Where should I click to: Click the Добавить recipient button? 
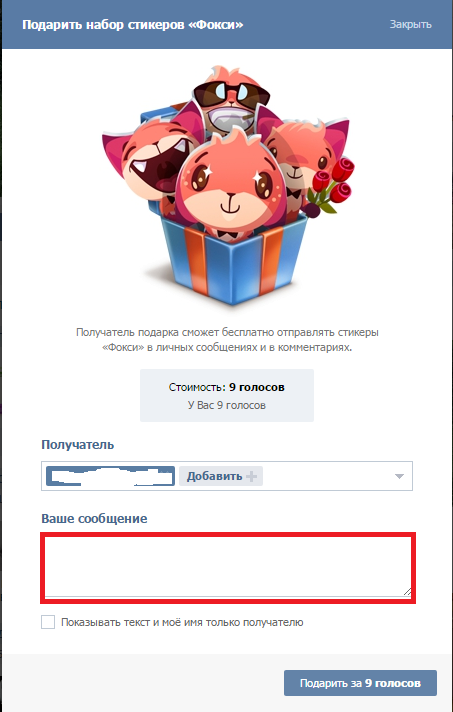pyautogui.click(x=221, y=476)
